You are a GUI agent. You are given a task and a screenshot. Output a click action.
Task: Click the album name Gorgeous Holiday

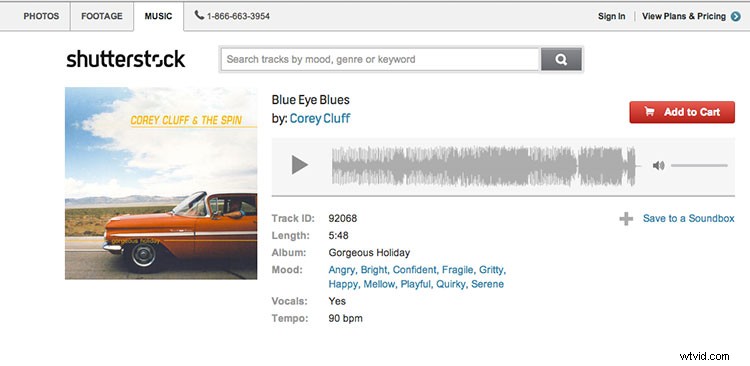[x=369, y=253]
